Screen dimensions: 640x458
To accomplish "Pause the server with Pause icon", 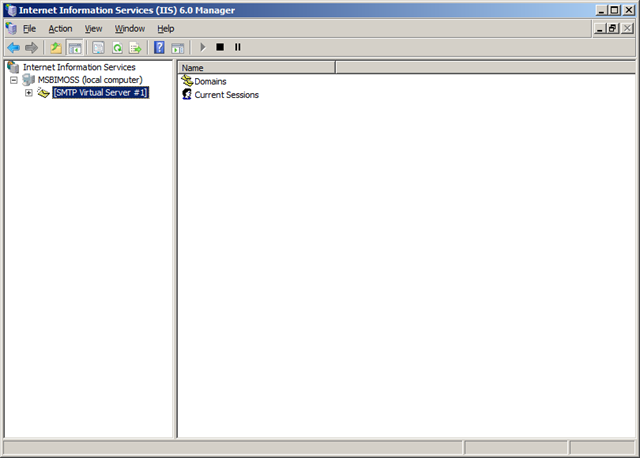I will click(x=238, y=47).
